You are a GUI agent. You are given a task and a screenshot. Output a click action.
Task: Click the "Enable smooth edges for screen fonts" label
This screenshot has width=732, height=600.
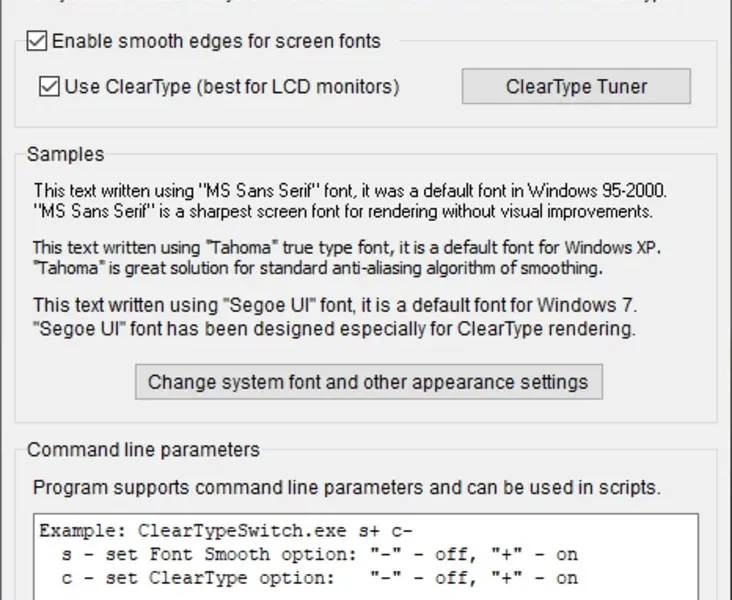click(216, 42)
